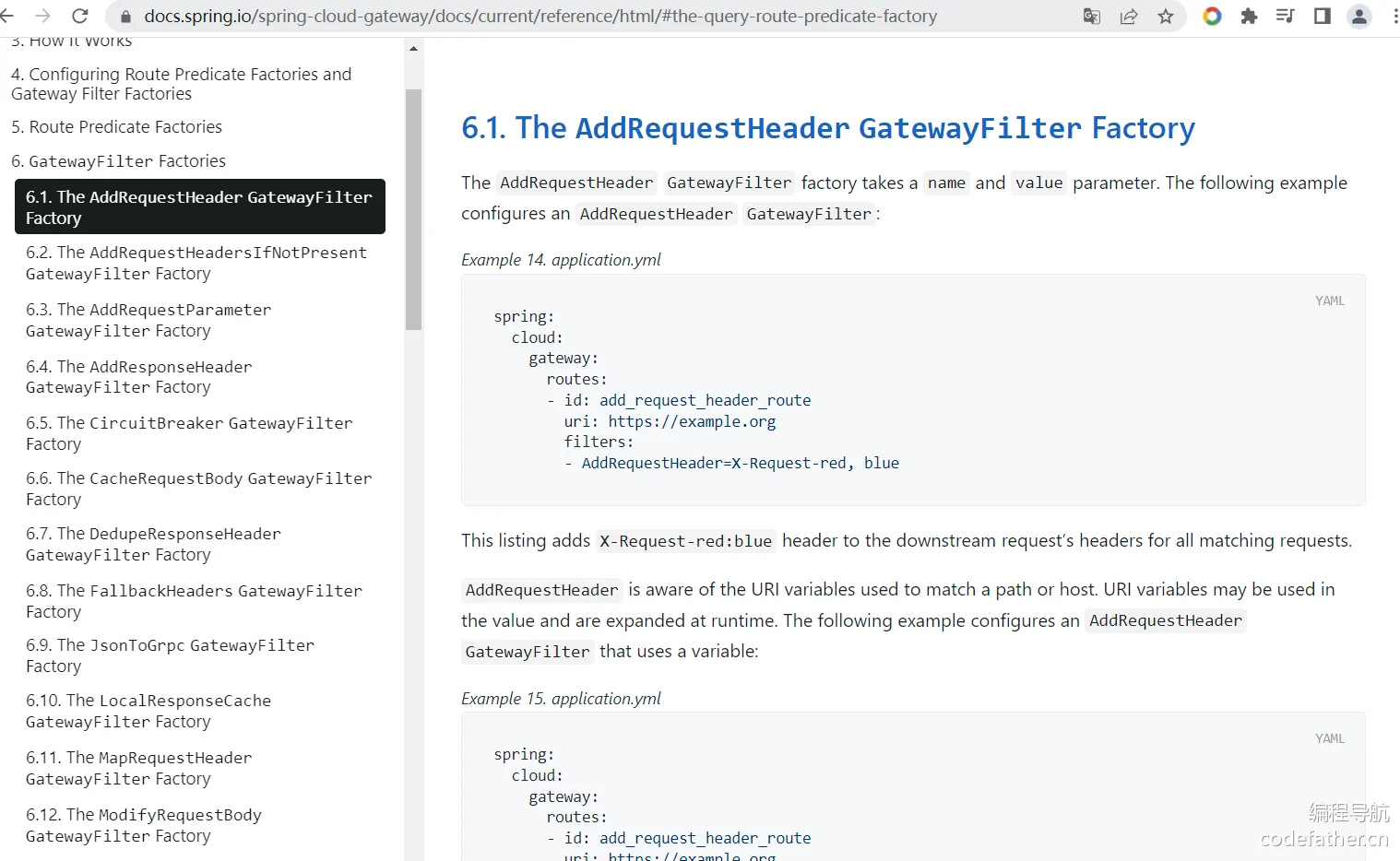Click the 'Example 15. application.yml' caption
Image resolution: width=1400 pixels, height=861 pixels.
tap(561, 699)
